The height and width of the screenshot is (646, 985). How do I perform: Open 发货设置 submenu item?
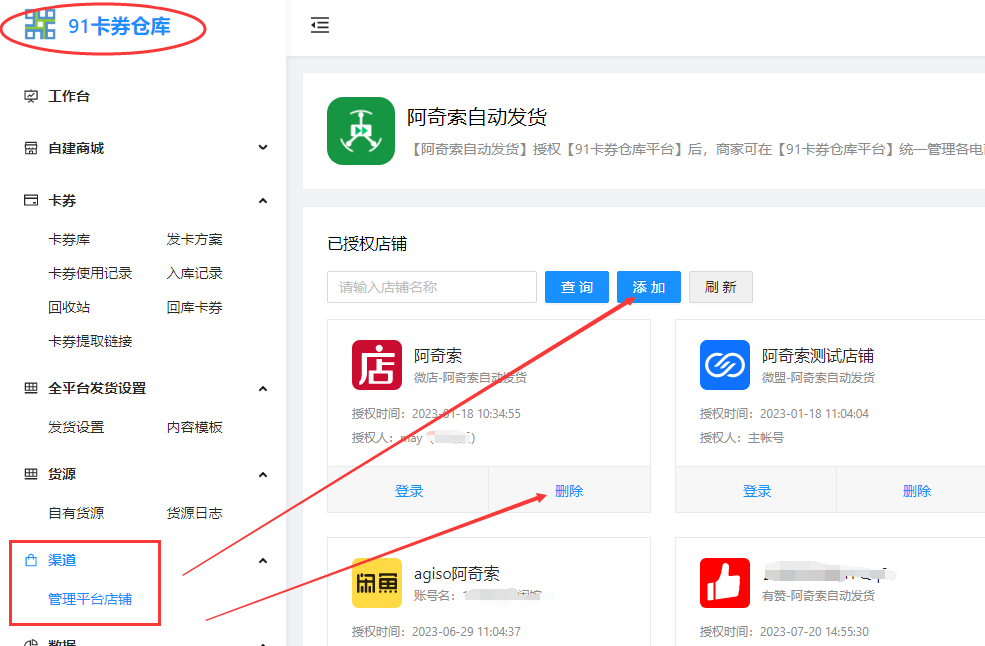click(x=76, y=427)
